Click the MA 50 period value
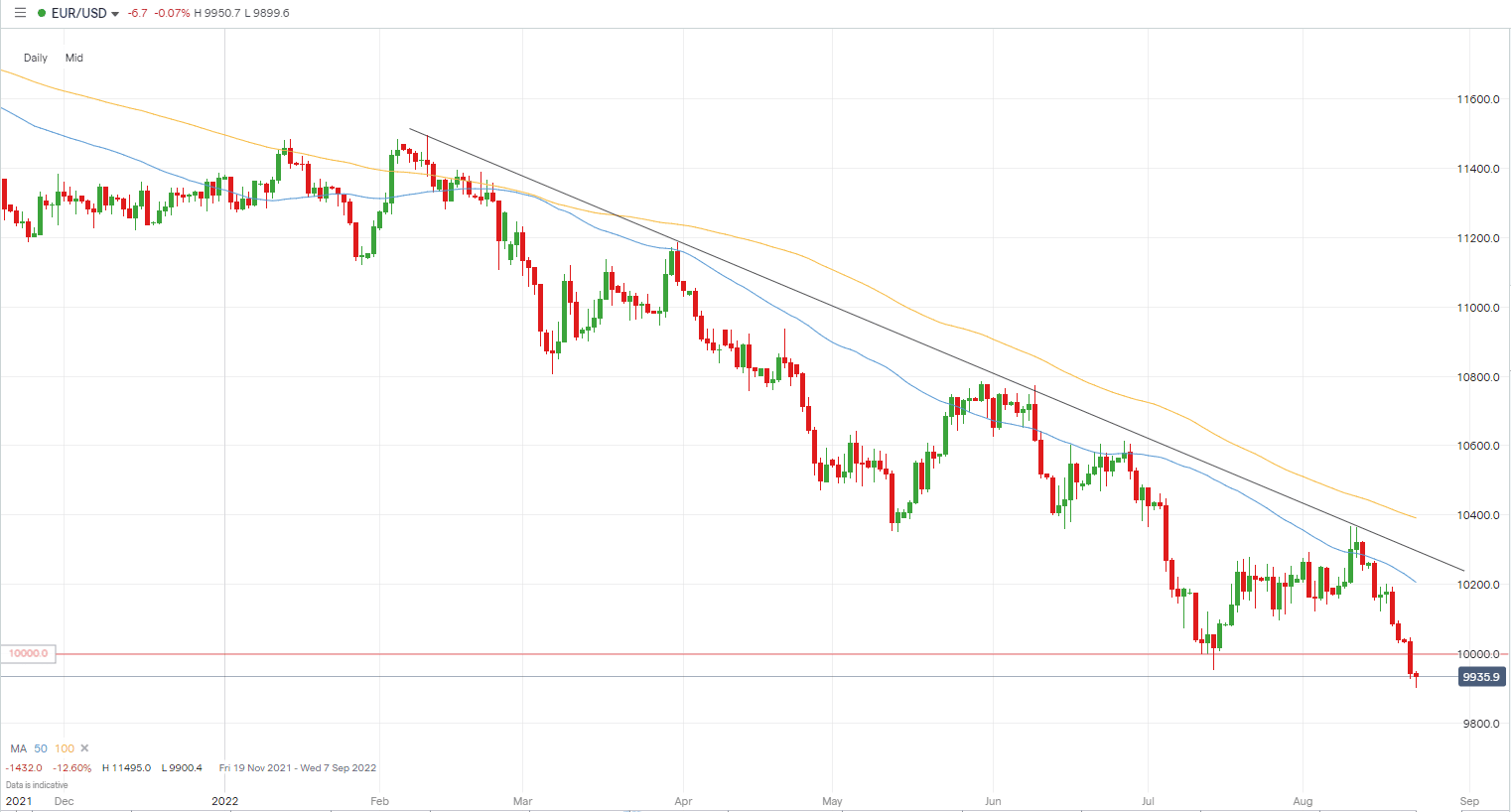This screenshot has height=812, width=1511. pyautogui.click(x=41, y=748)
